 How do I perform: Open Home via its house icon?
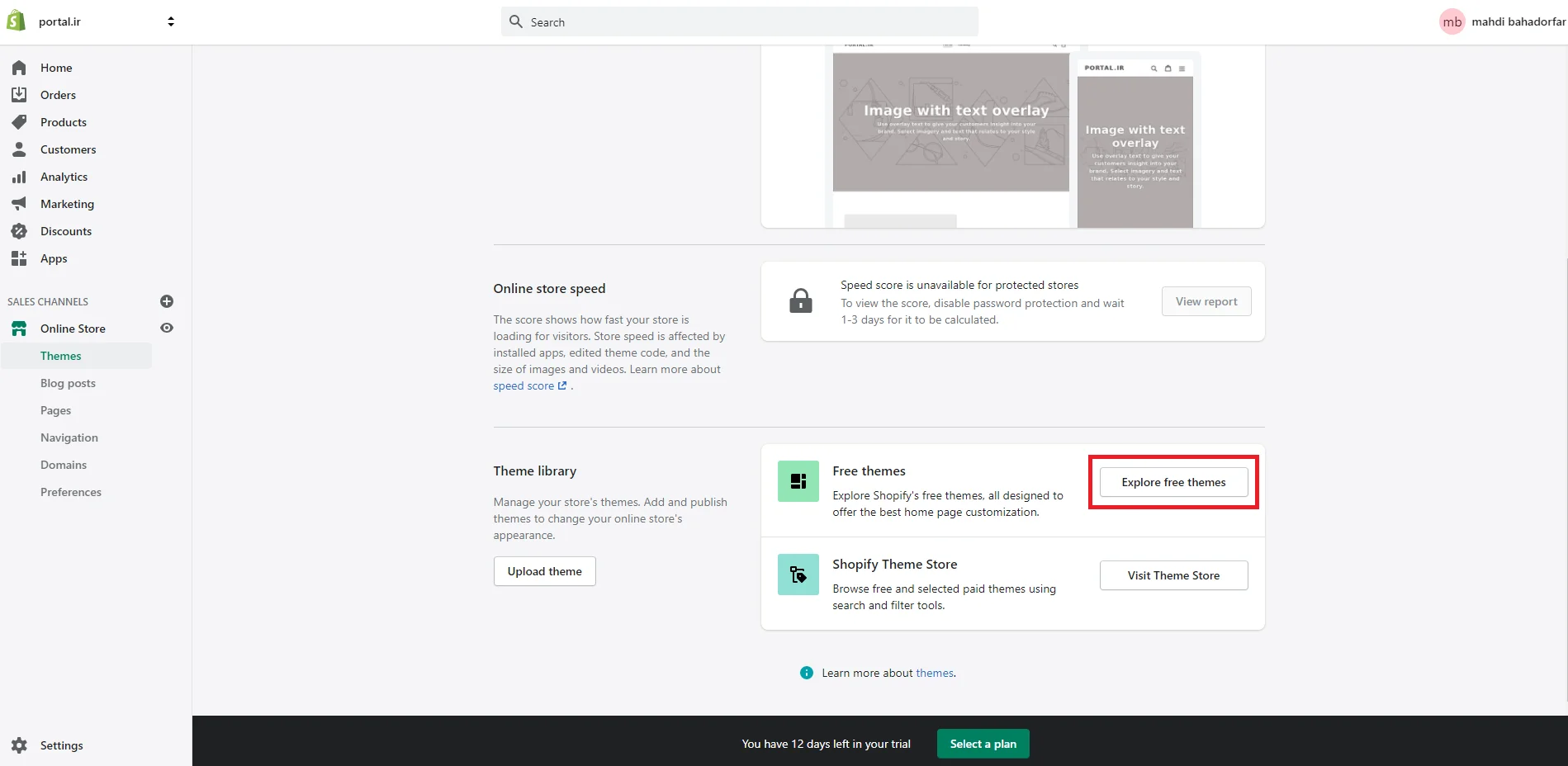[x=19, y=68]
